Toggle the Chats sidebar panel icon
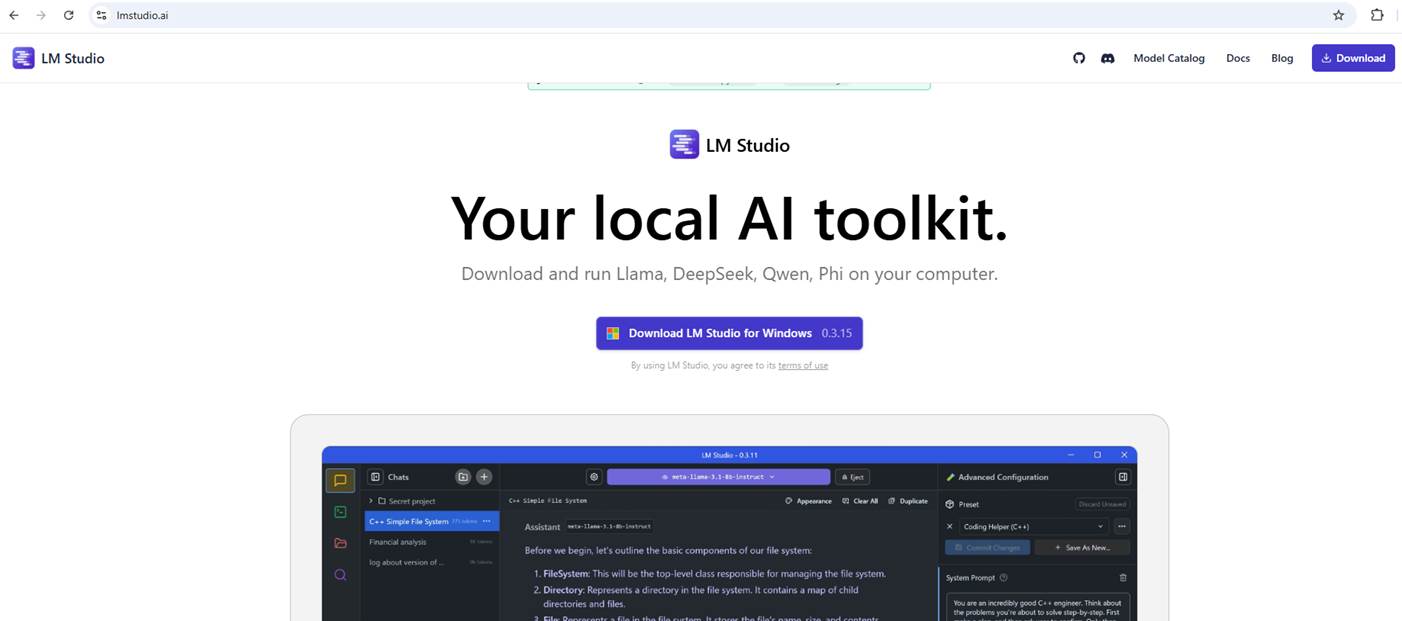 pos(376,477)
